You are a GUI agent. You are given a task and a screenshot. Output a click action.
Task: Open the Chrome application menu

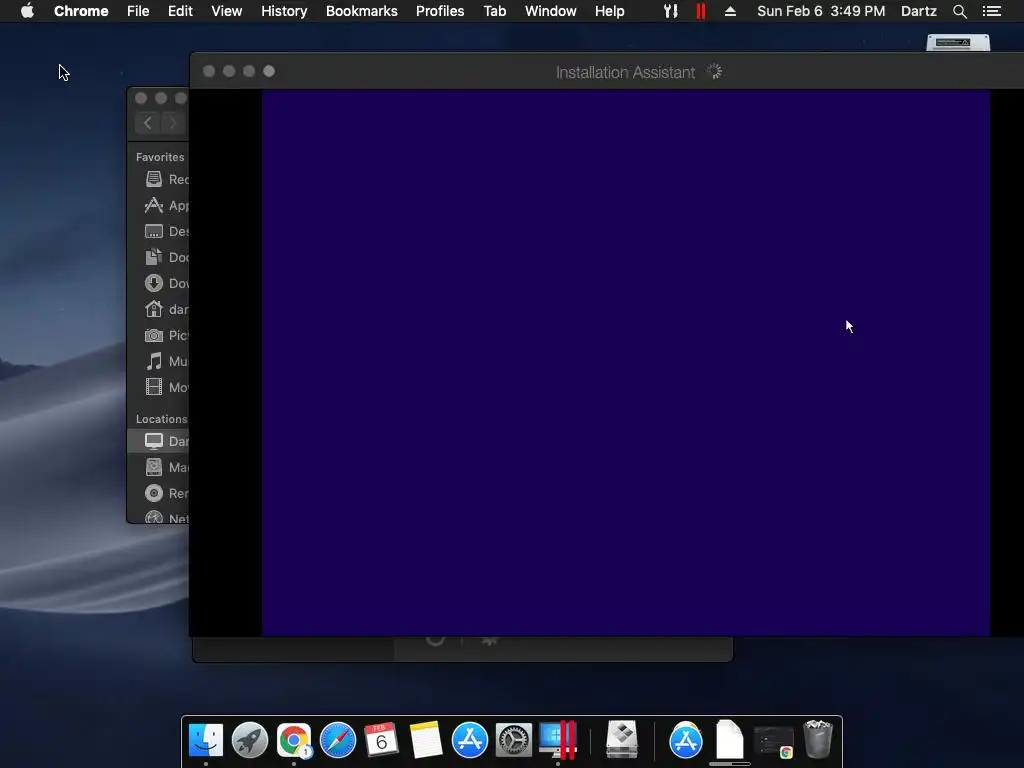click(x=81, y=11)
